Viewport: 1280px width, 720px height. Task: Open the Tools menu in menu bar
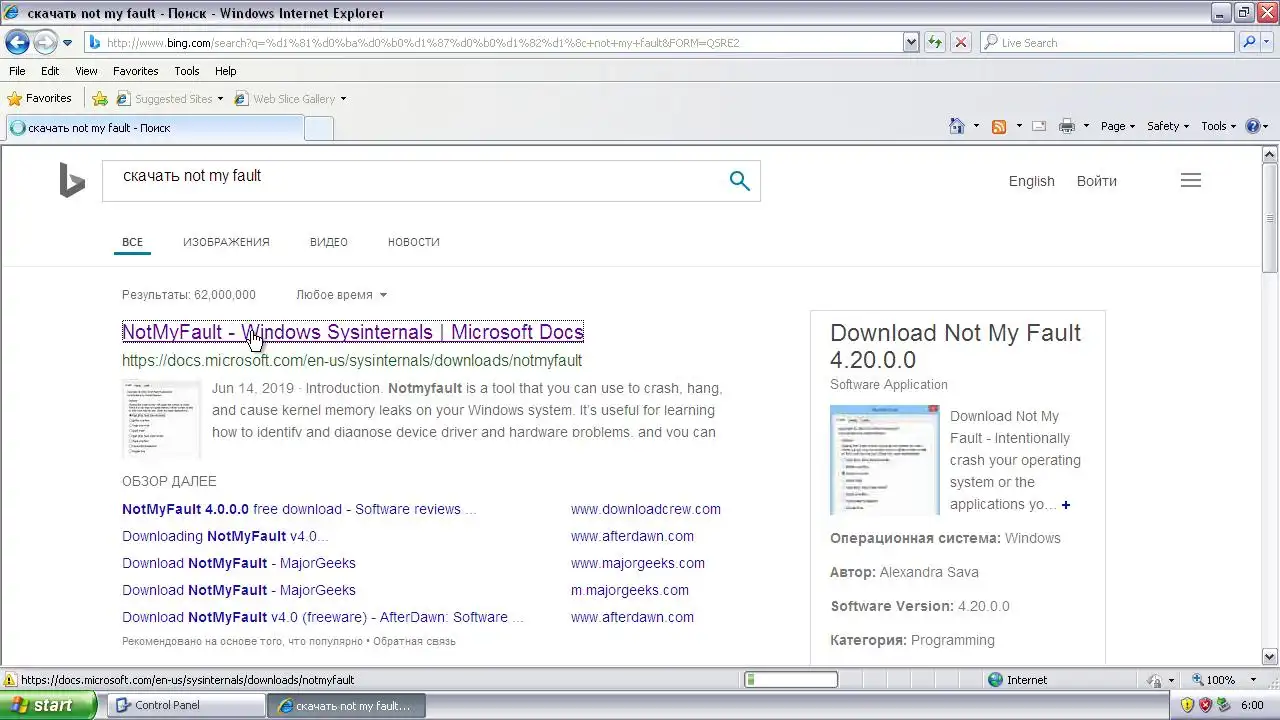tap(187, 71)
